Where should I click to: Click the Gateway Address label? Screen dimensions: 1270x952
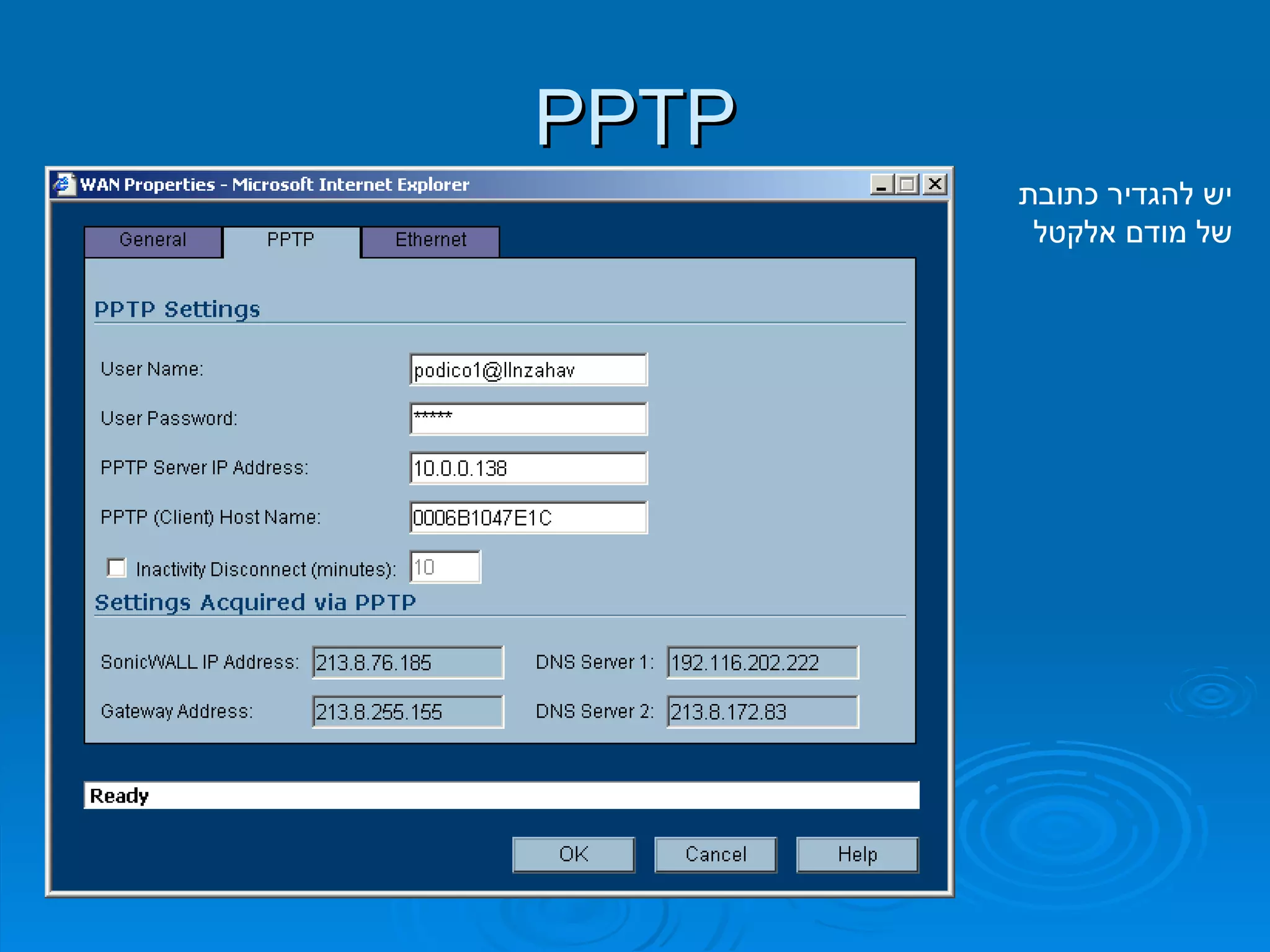(177, 711)
